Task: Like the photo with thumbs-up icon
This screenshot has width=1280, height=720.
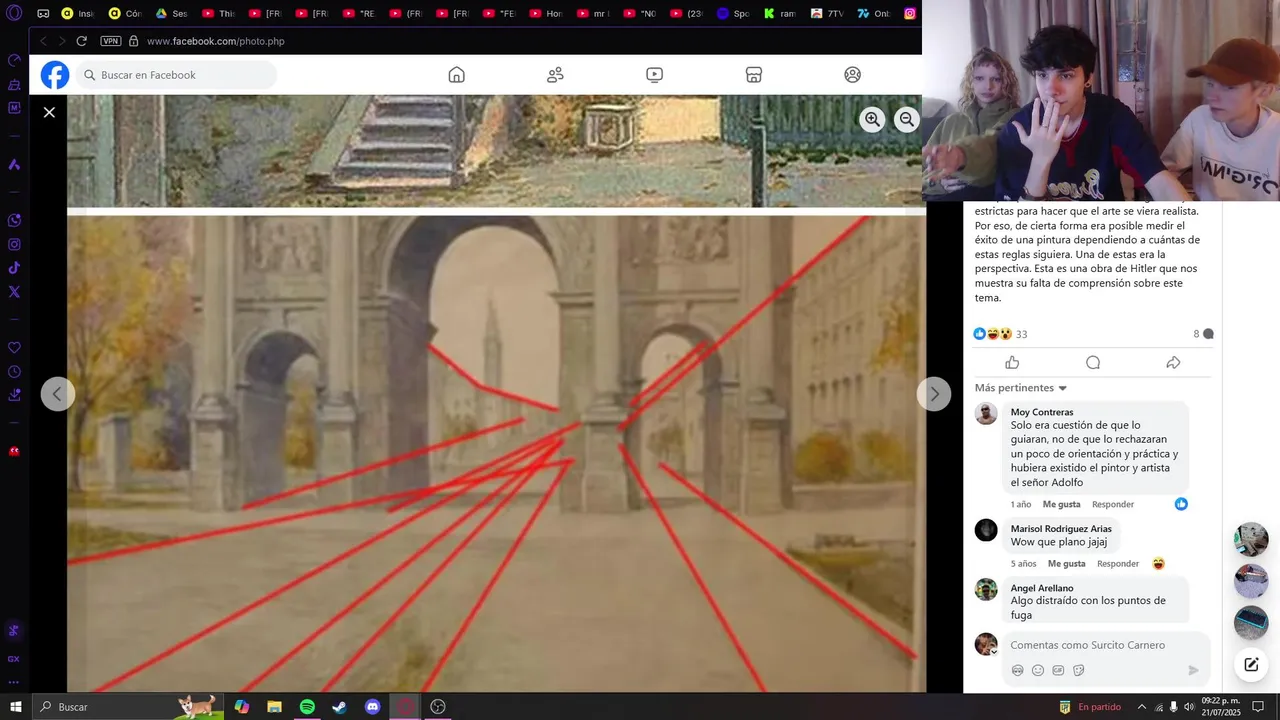Action: click(1012, 362)
